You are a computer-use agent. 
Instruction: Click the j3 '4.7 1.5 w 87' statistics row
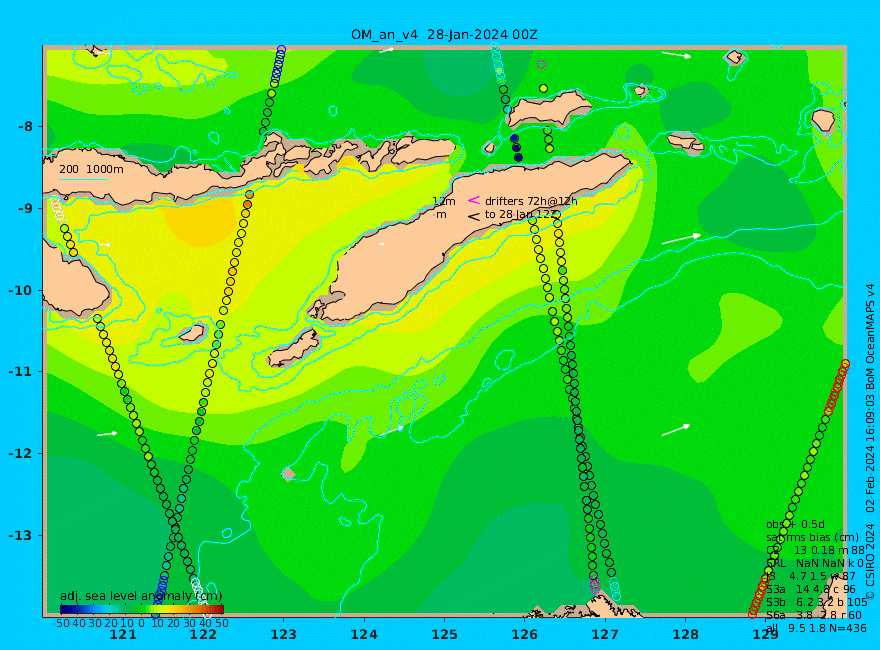(x=811, y=576)
